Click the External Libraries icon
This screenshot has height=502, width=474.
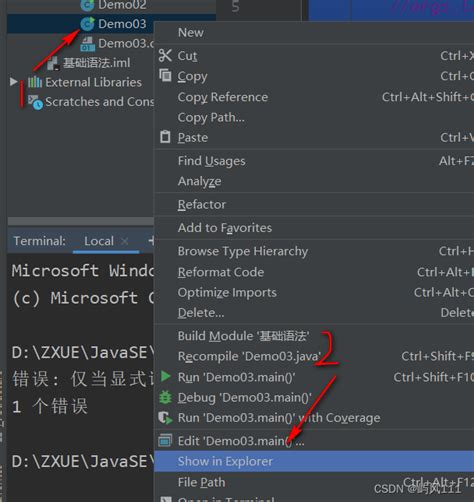coord(35,82)
